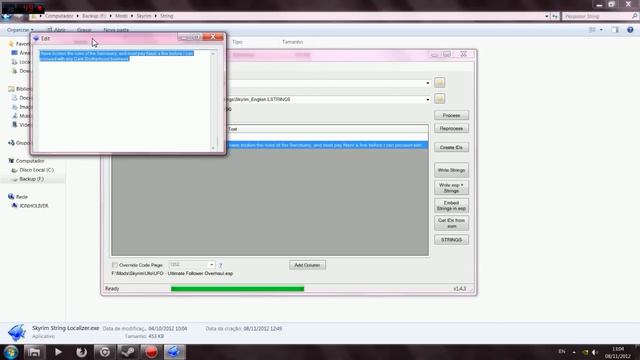Screen dimensions: 640x360
Task: Click Mods in the address breadcrumb
Action: [121, 16]
